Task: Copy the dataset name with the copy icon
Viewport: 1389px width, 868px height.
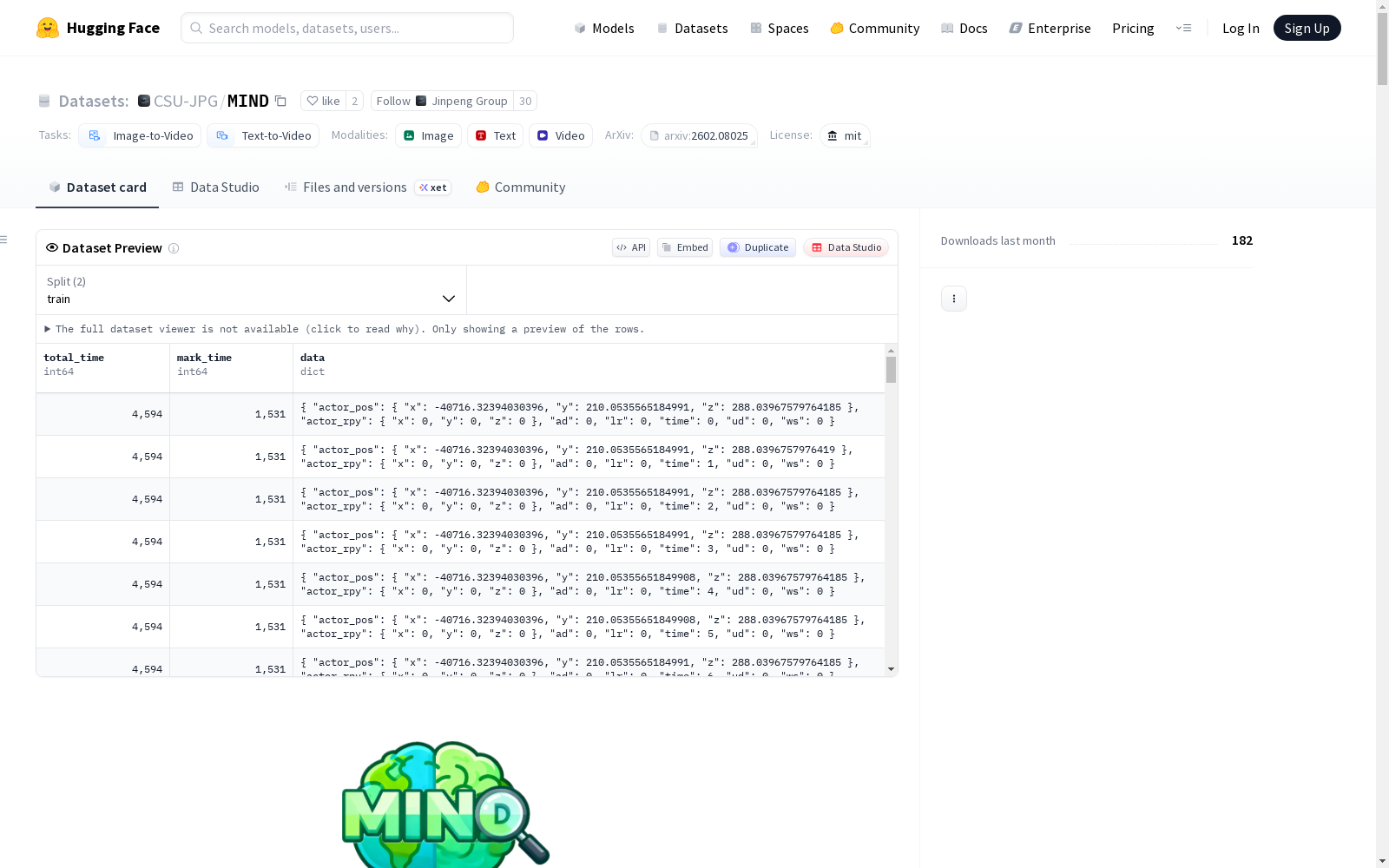Action: pyautogui.click(x=280, y=101)
